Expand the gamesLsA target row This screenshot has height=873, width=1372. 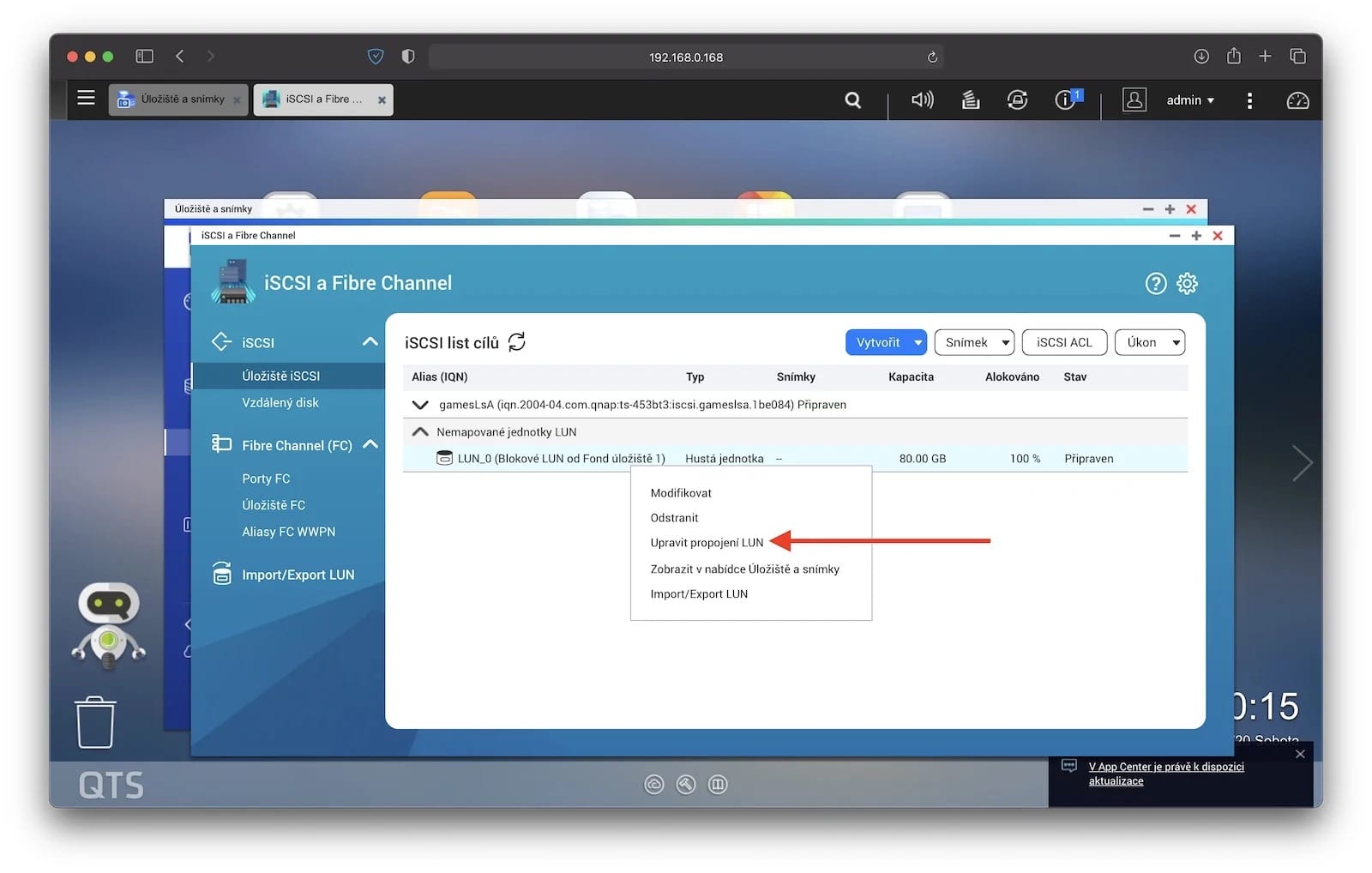pos(420,405)
